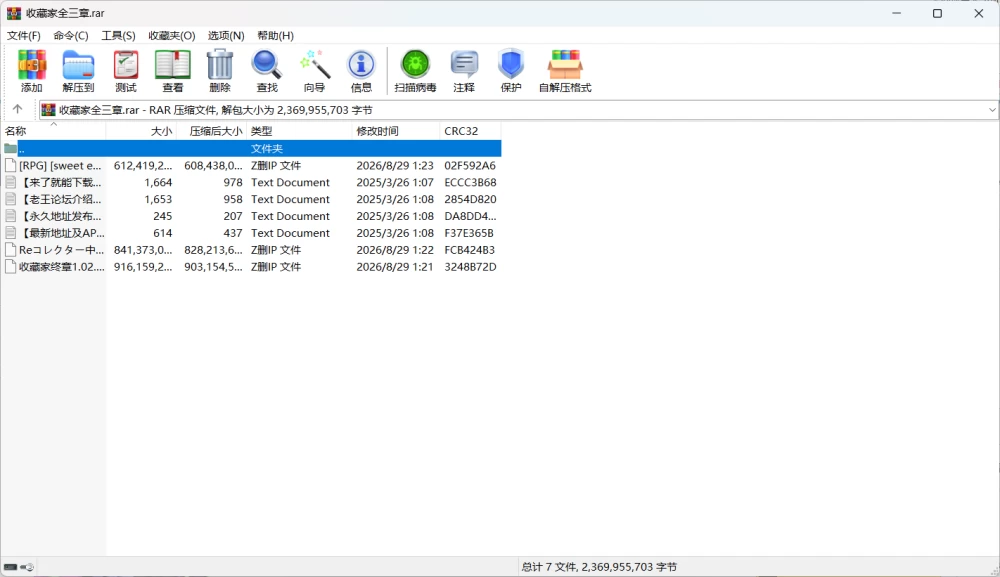Sort by 修改时间 column header

(x=395, y=131)
